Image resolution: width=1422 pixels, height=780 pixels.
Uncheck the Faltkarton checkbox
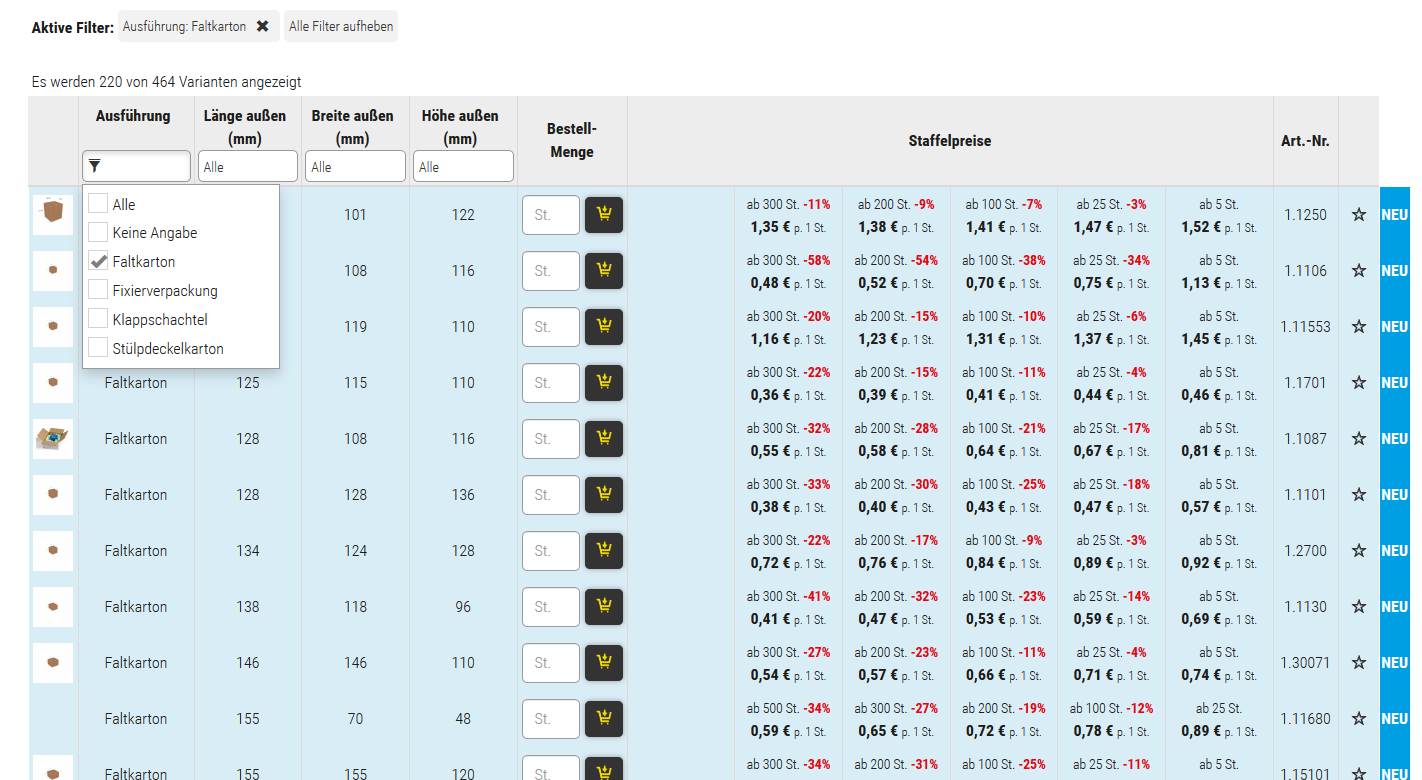click(98, 262)
